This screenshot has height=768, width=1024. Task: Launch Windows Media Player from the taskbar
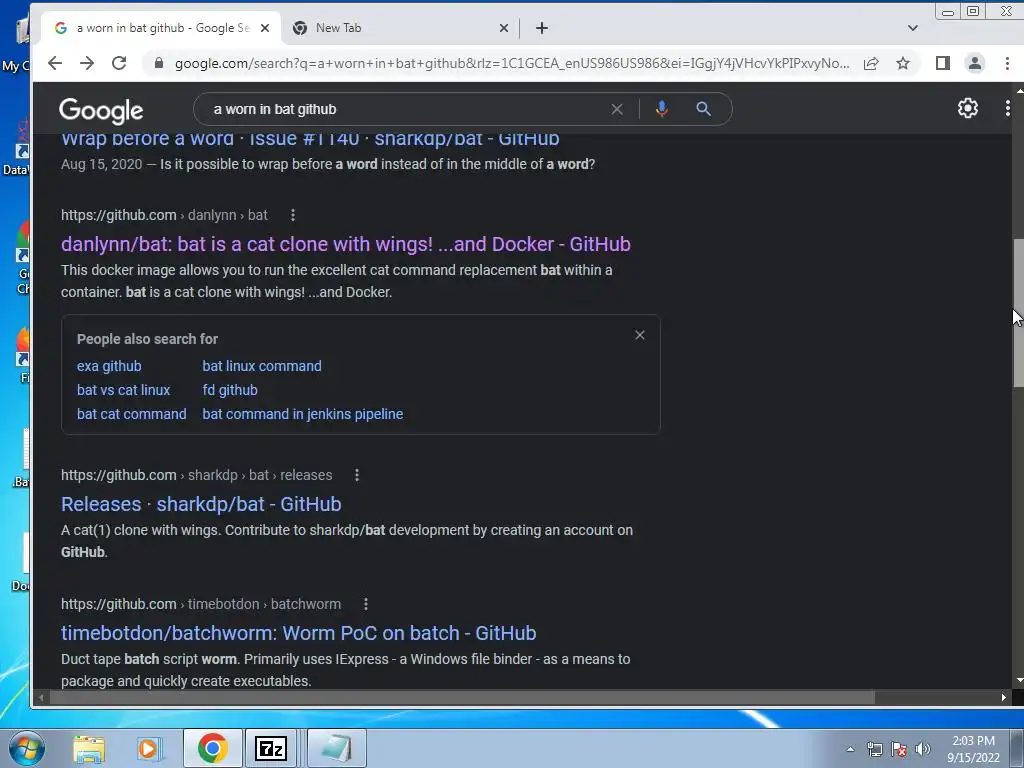coord(149,749)
